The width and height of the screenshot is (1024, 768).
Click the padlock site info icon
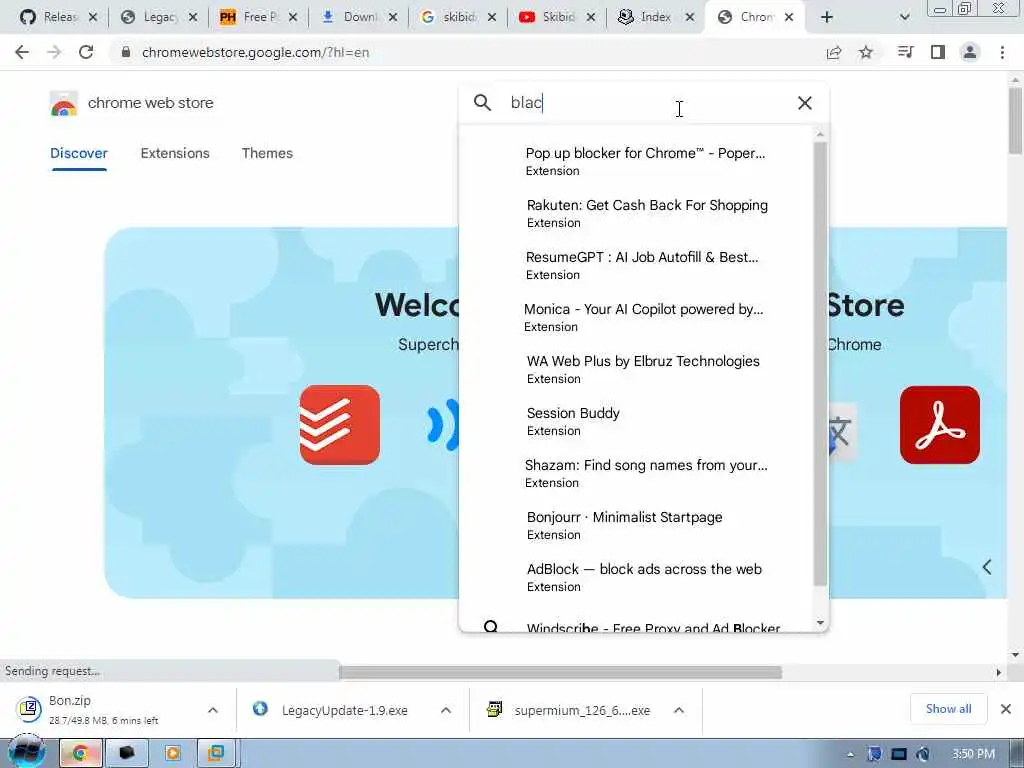click(x=126, y=52)
